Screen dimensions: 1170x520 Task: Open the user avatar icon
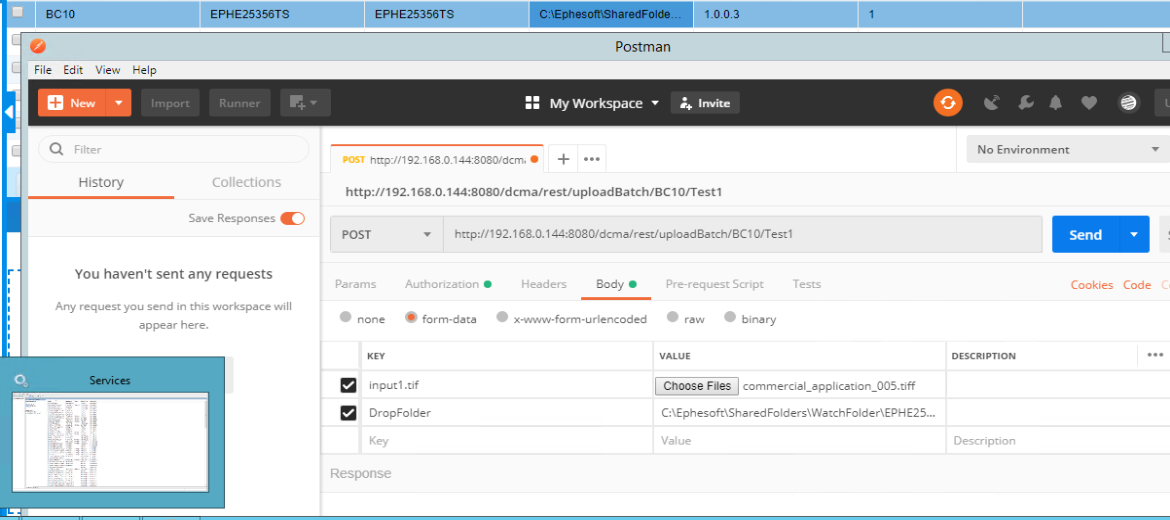coord(1128,103)
